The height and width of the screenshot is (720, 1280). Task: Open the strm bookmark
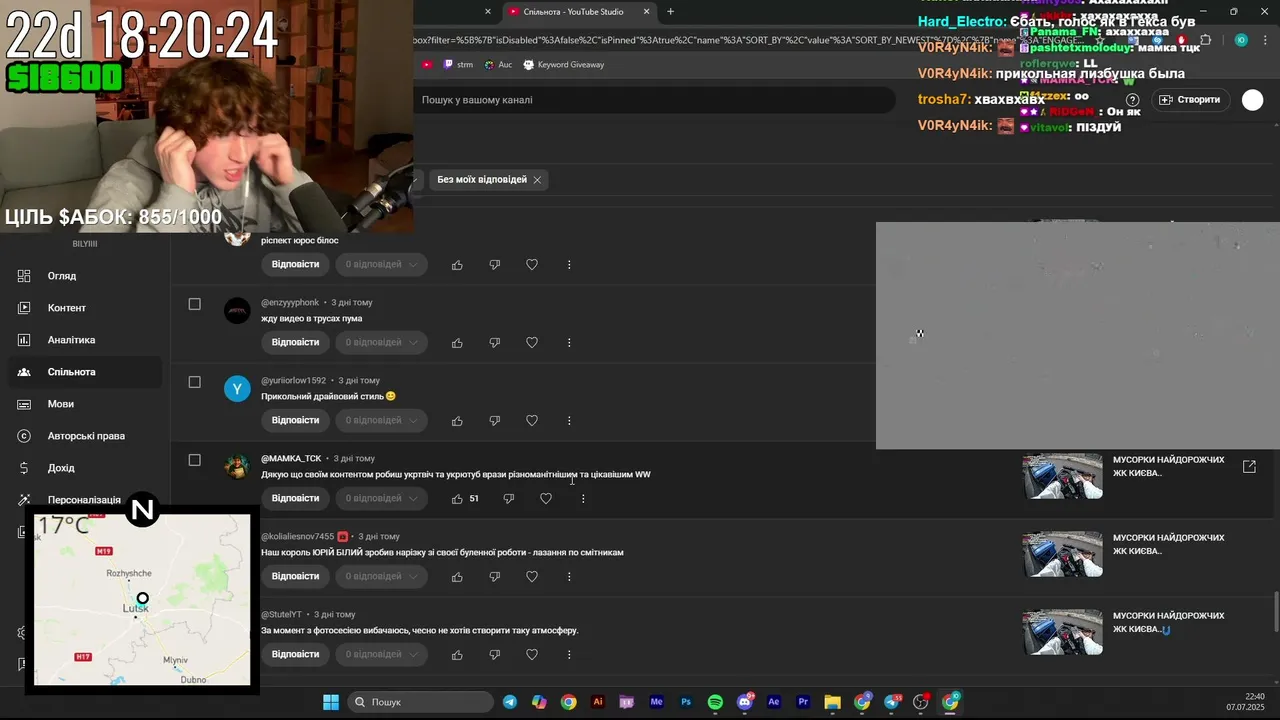point(457,65)
